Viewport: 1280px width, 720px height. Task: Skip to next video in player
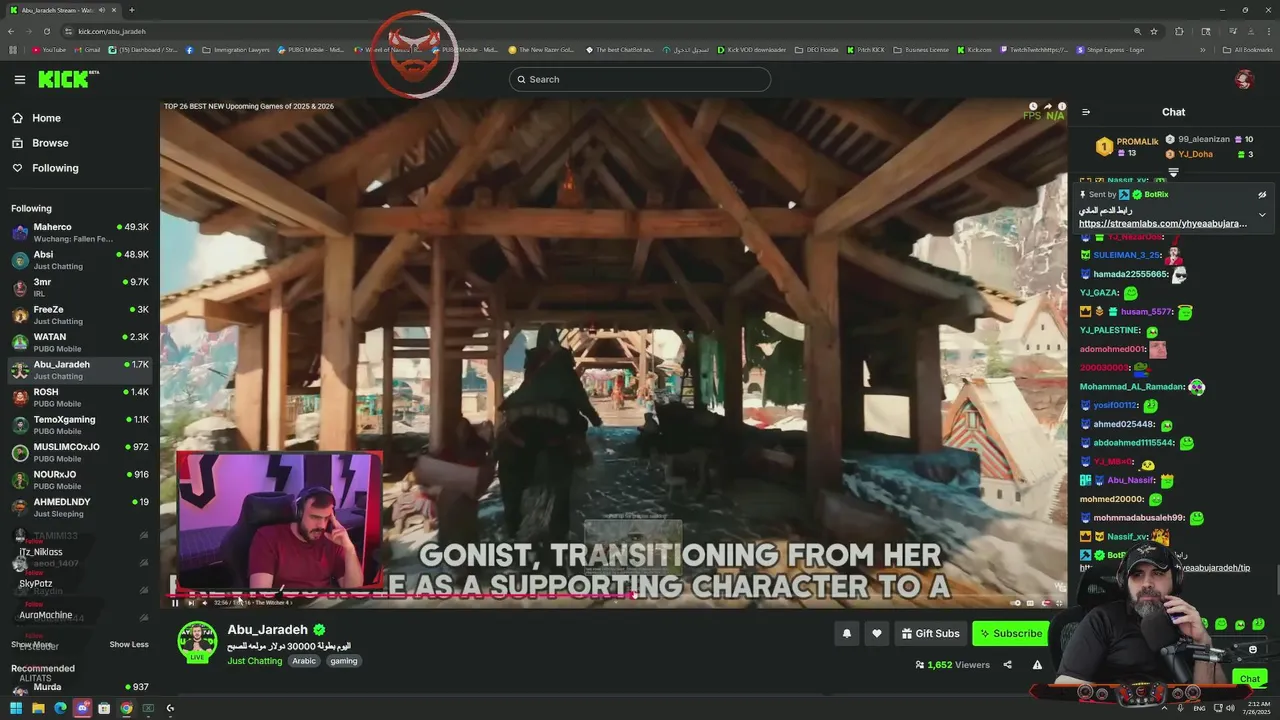(191, 602)
